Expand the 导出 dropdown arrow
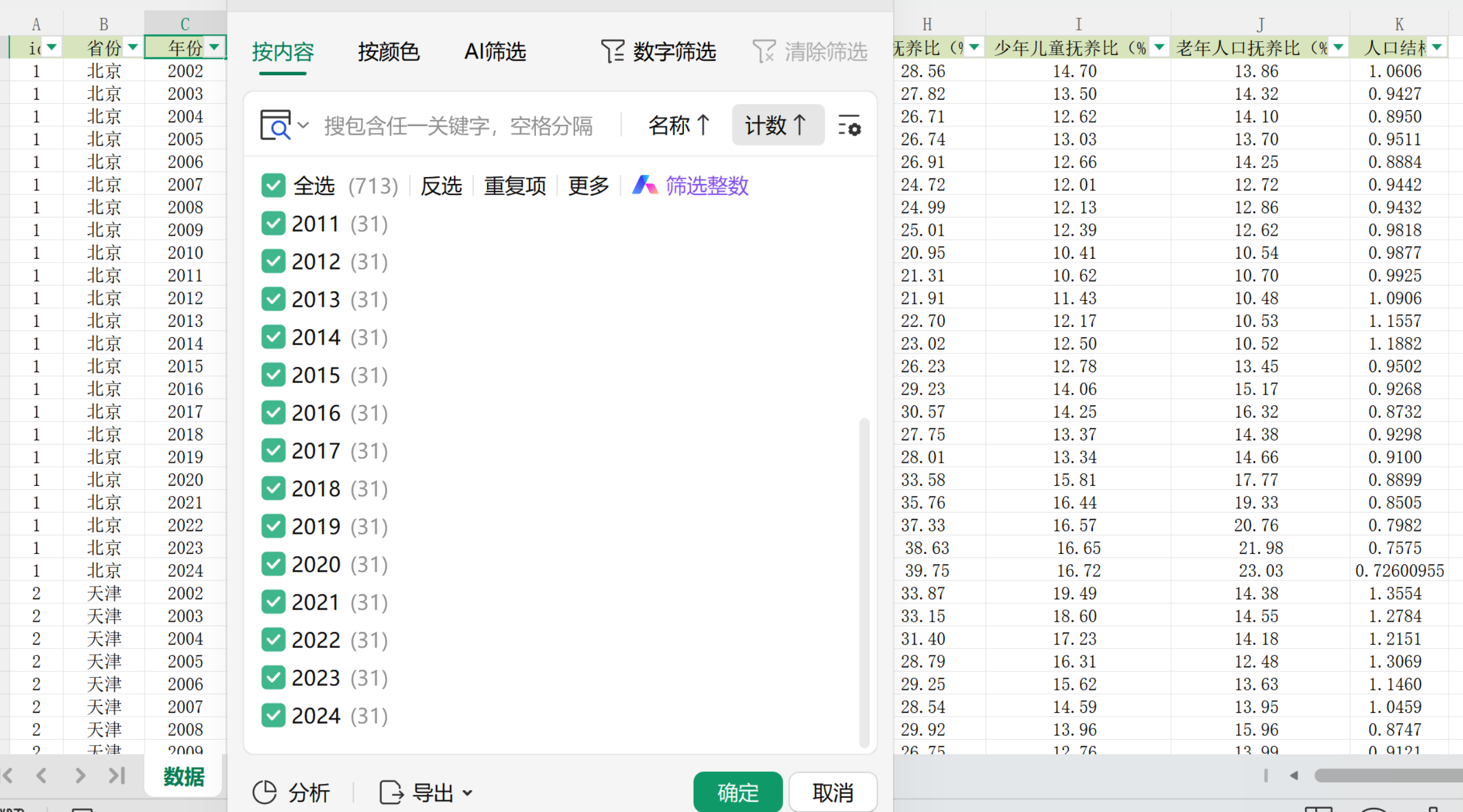 (468, 793)
